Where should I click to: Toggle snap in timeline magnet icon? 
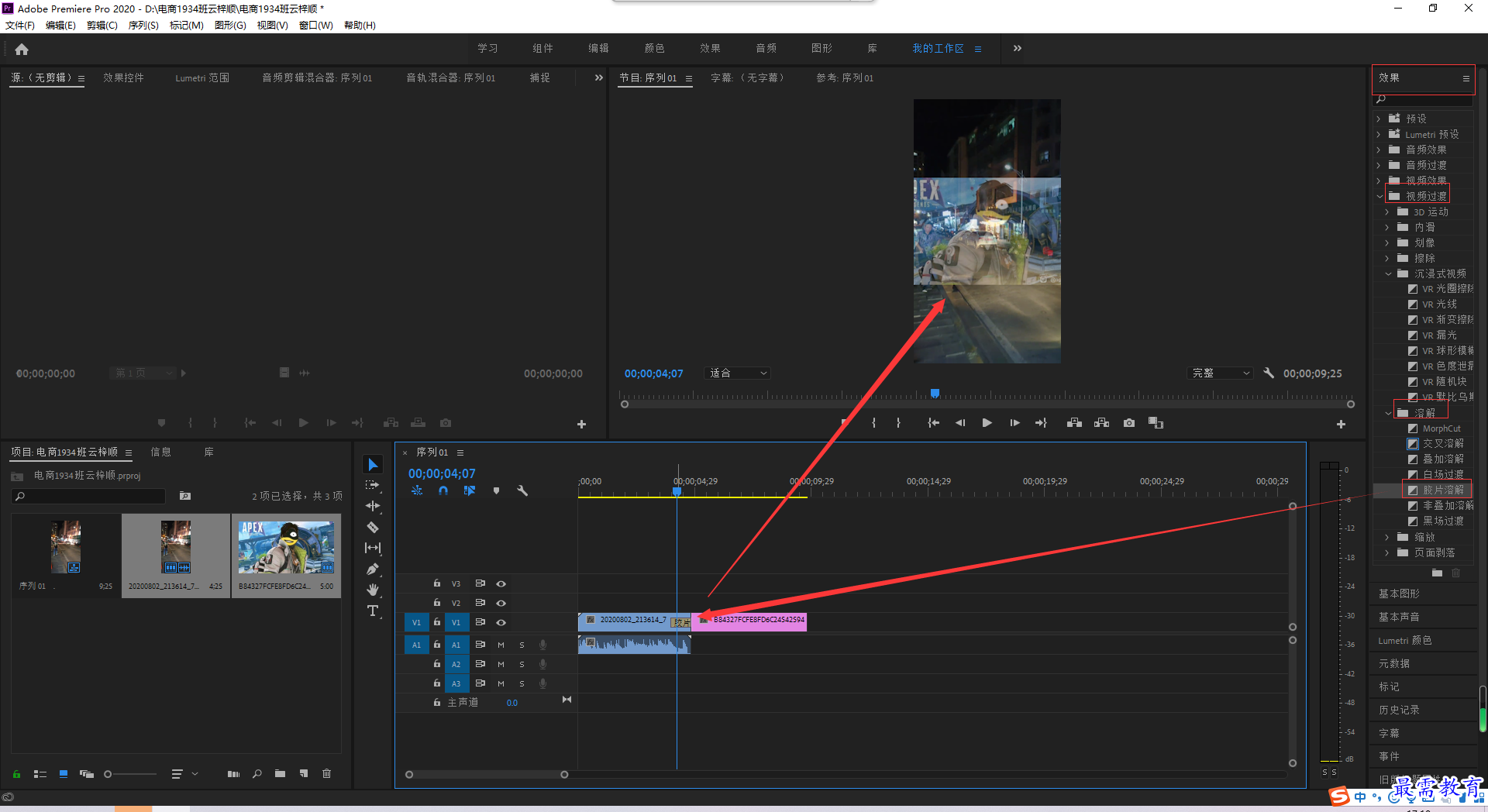[443, 490]
